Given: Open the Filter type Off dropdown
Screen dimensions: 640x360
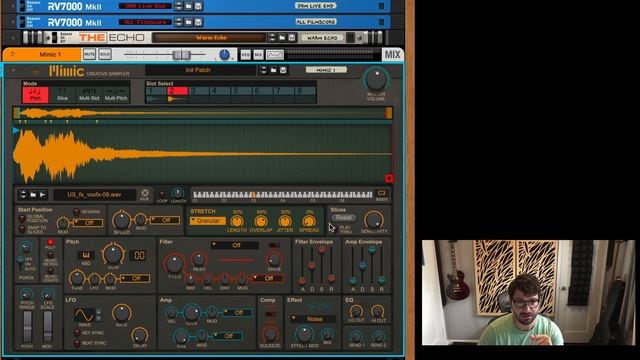Looking at the screenshot, I should pyautogui.click(x=234, y=245).
